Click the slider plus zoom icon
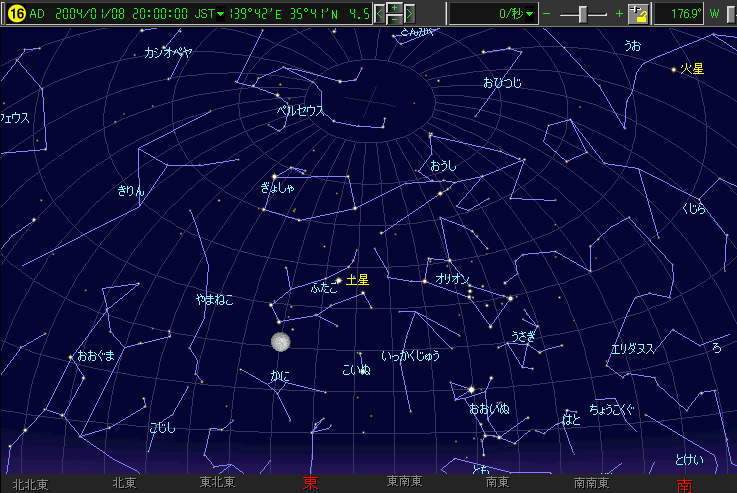 click(x=619, y=14)
